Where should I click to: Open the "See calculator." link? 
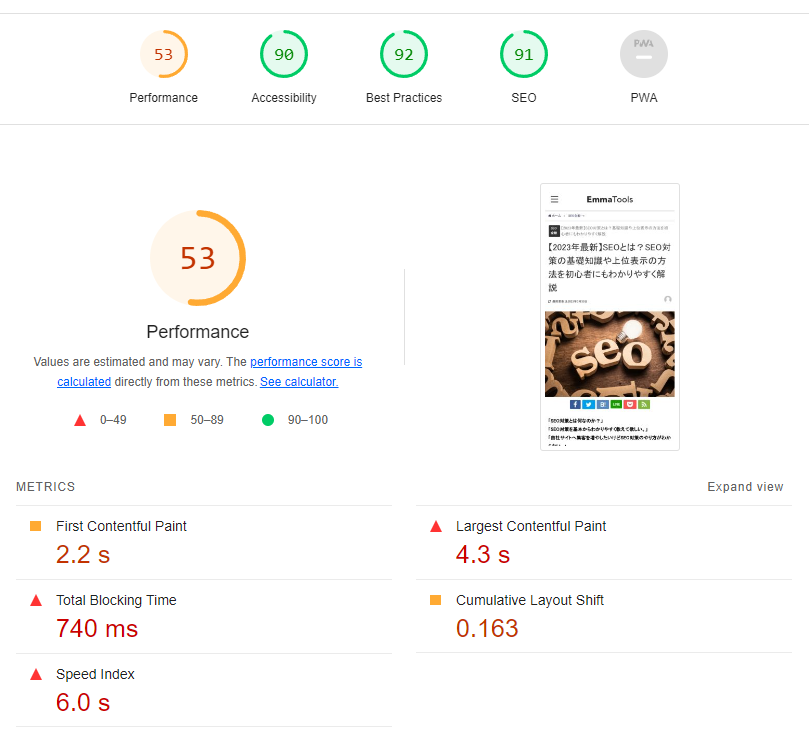[x=299, y=382]
